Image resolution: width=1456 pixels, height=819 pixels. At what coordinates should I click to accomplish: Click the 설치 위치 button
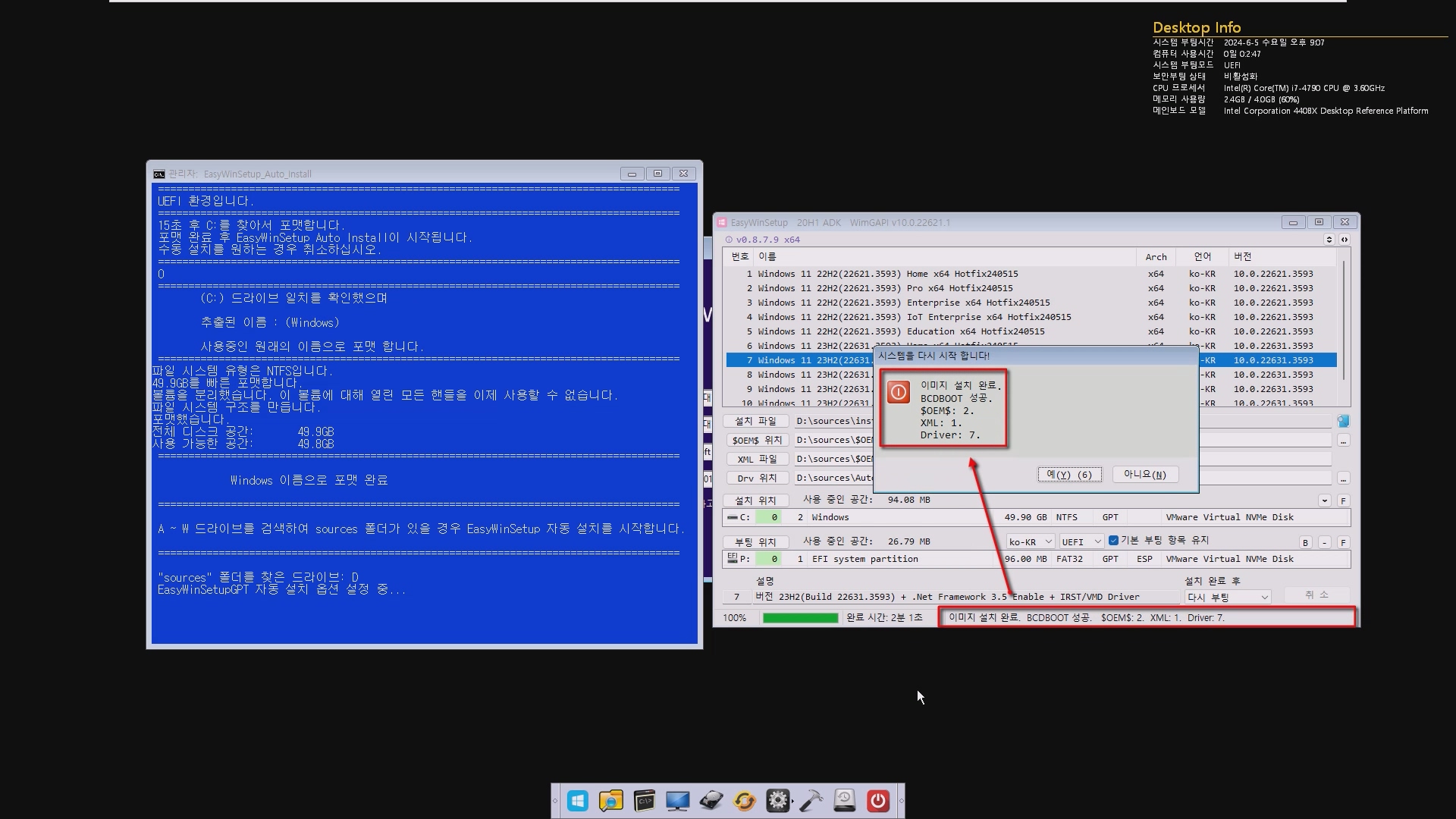755,500
